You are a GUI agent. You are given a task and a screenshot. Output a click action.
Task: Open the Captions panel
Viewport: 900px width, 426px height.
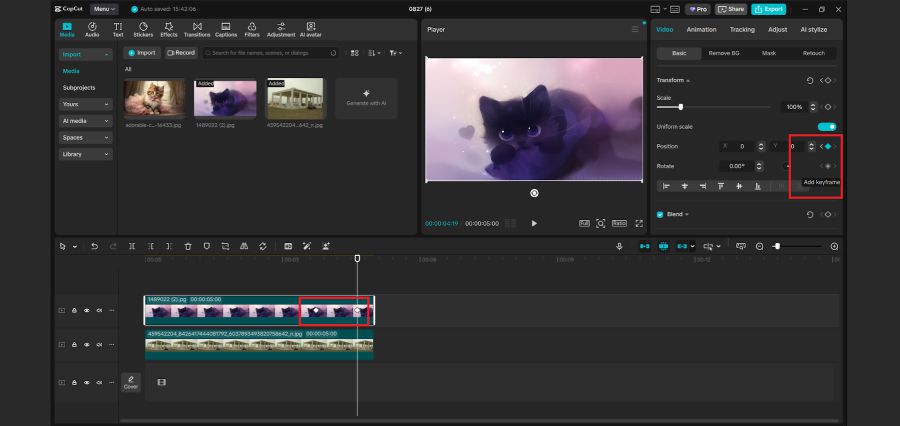226,29
